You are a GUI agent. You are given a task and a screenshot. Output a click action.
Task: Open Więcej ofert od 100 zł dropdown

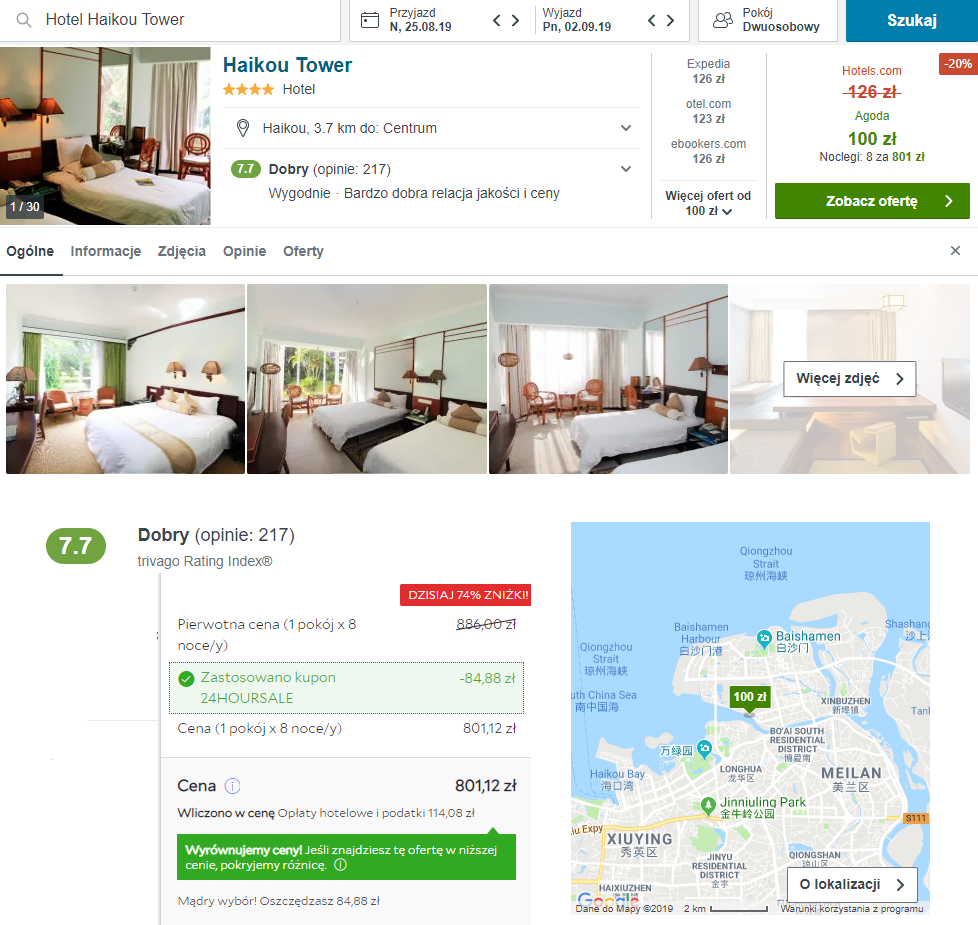[x=708, y=203]
